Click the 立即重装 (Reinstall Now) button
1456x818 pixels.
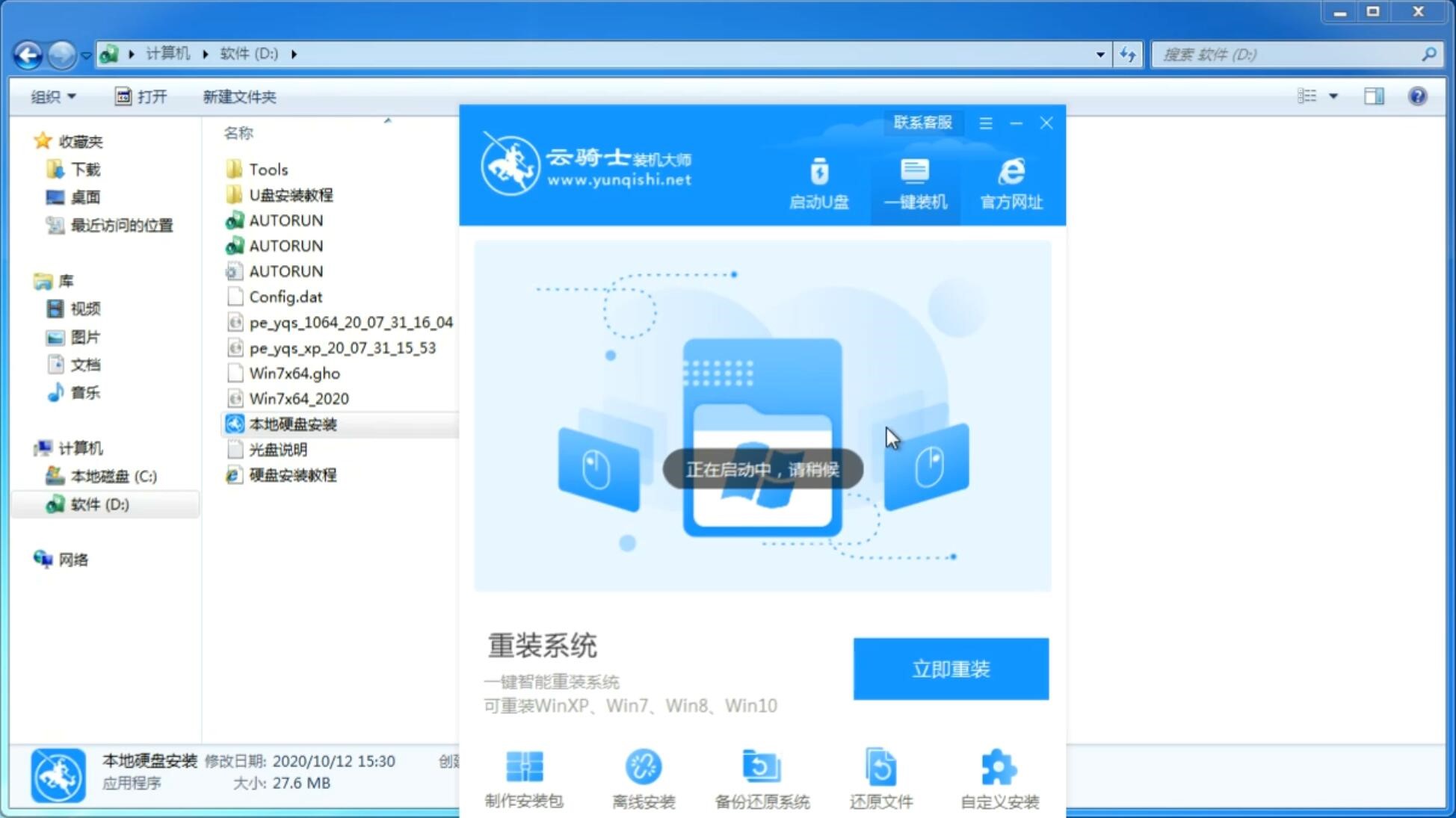951,669
